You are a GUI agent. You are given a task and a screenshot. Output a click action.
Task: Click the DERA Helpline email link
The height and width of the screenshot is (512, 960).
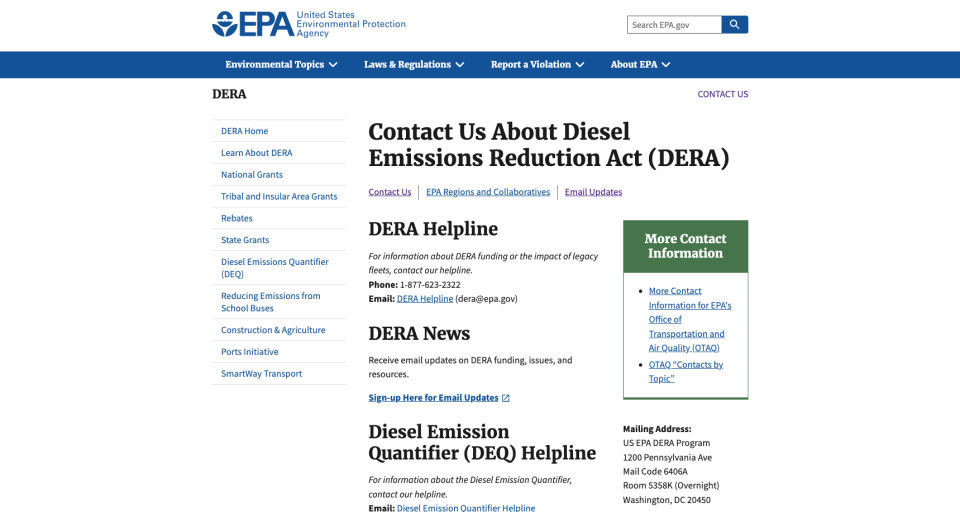(425, 299)
